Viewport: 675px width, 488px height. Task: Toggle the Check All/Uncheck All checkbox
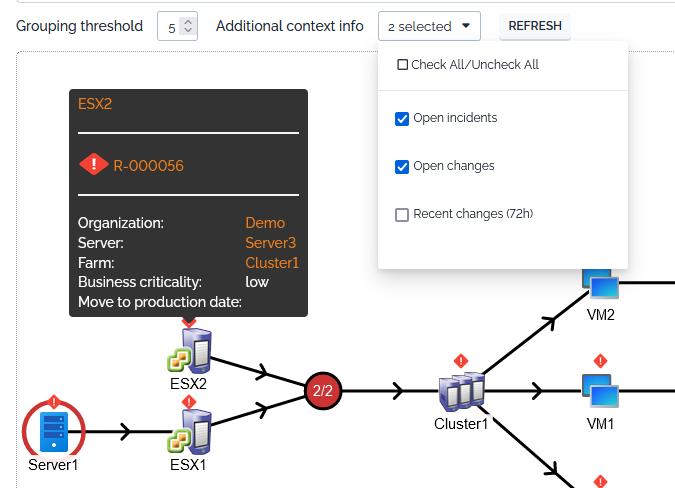point(402,65)
